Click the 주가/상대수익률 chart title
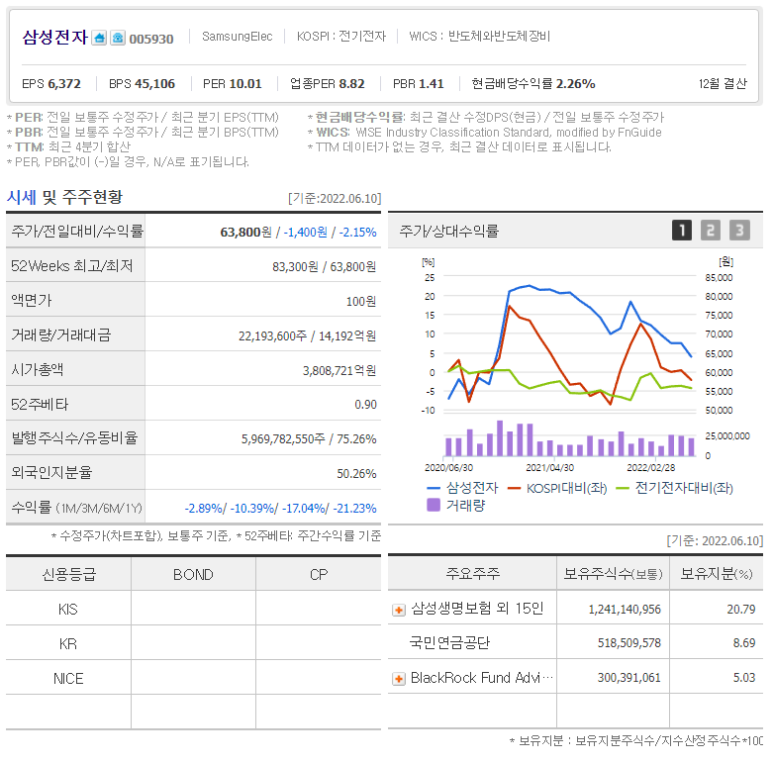 pos(449,231)
